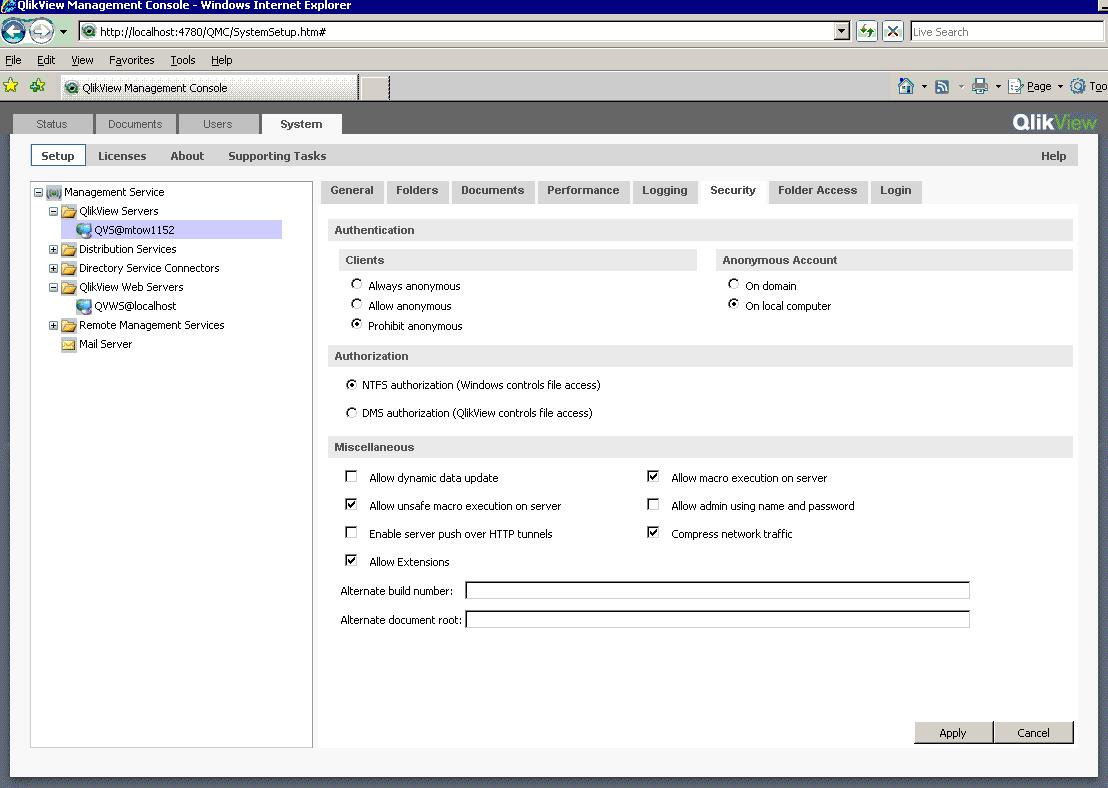Expand the Remote Management Services folder
This screenshot has width=1108, height=788.
53,326
